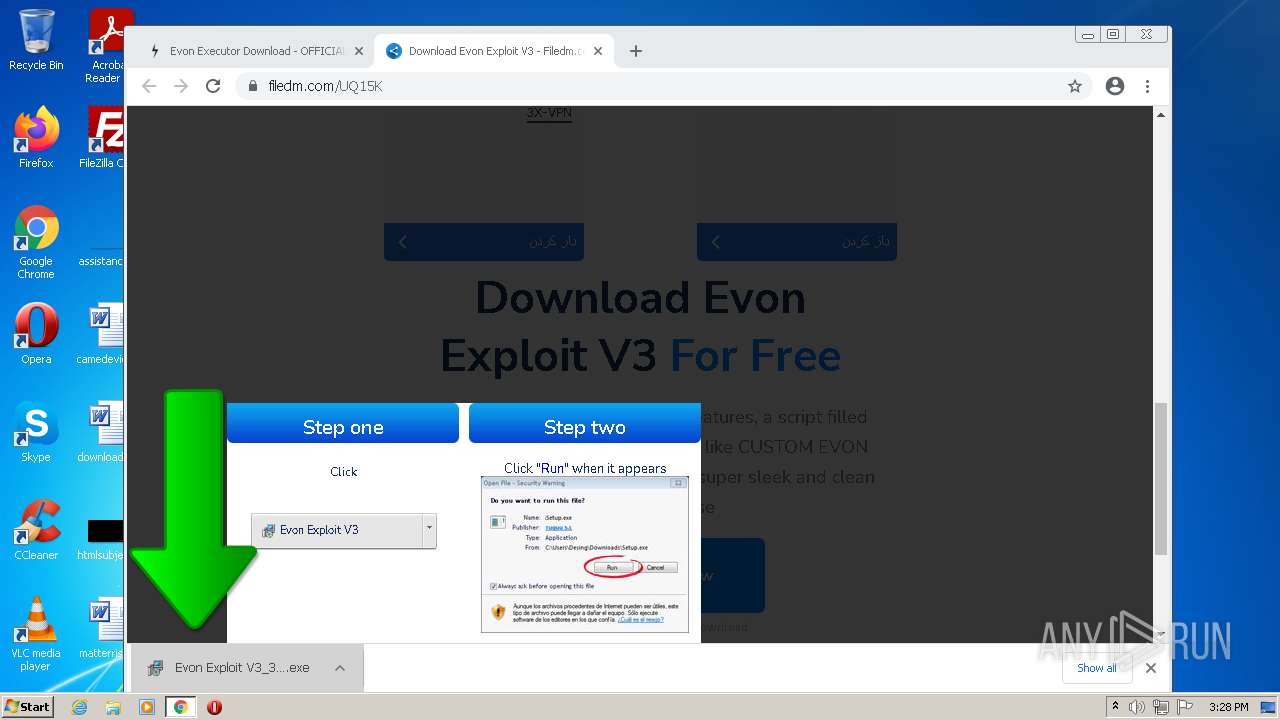This screenshot has height=720, width=1280.
Task: Open the dropdown arrow beside Evon Exploit V3
Action: tap(429, 530)
